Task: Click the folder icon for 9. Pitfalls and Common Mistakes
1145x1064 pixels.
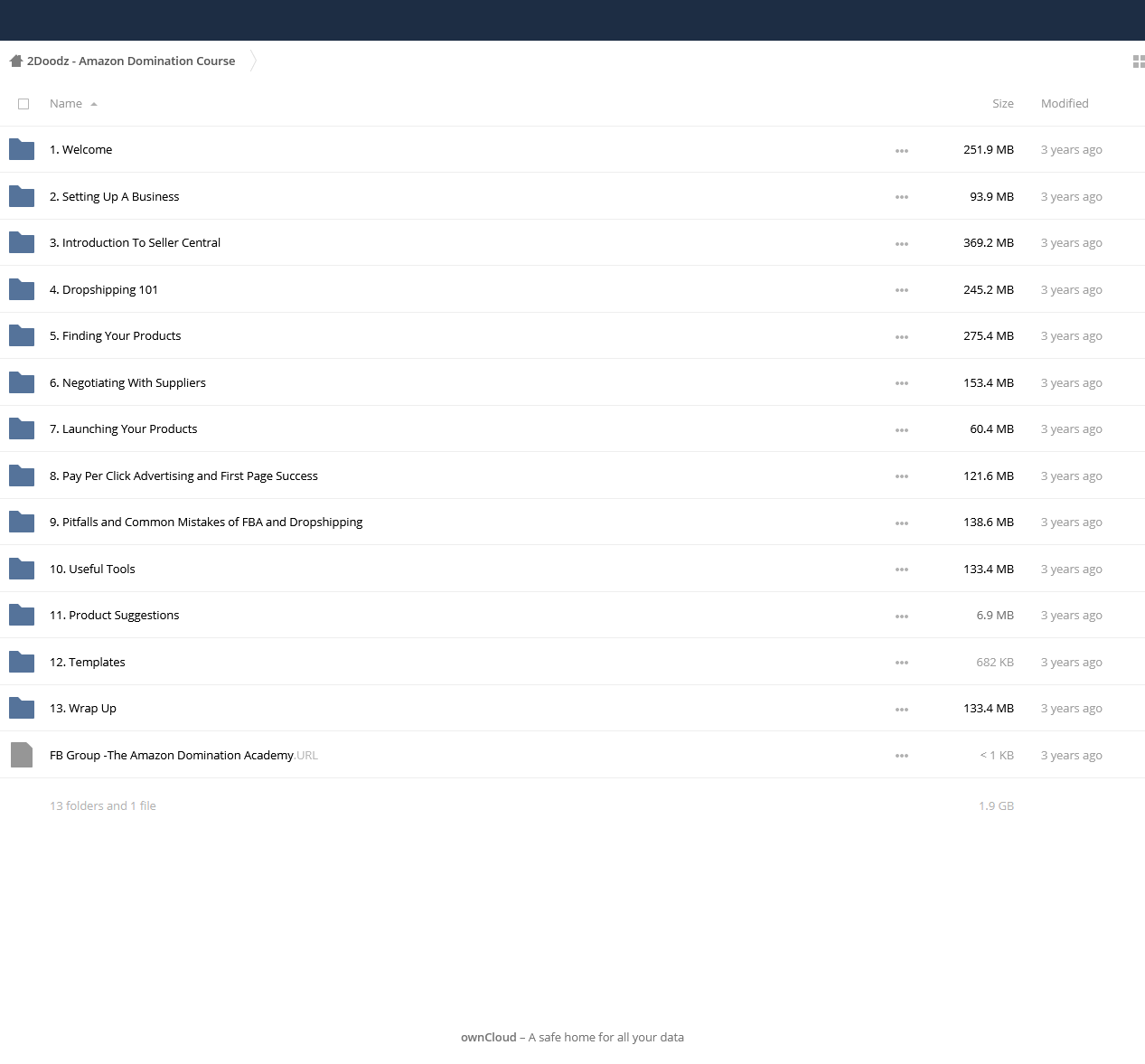Action: [x=22, y=522]
